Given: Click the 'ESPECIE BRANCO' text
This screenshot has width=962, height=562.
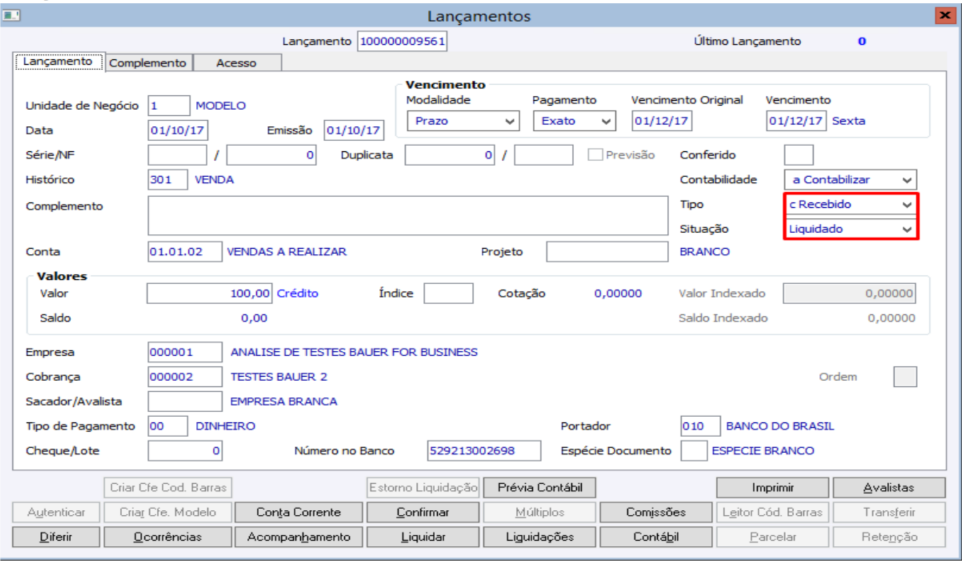Looking at the screenshot, I should coord(763,450).
